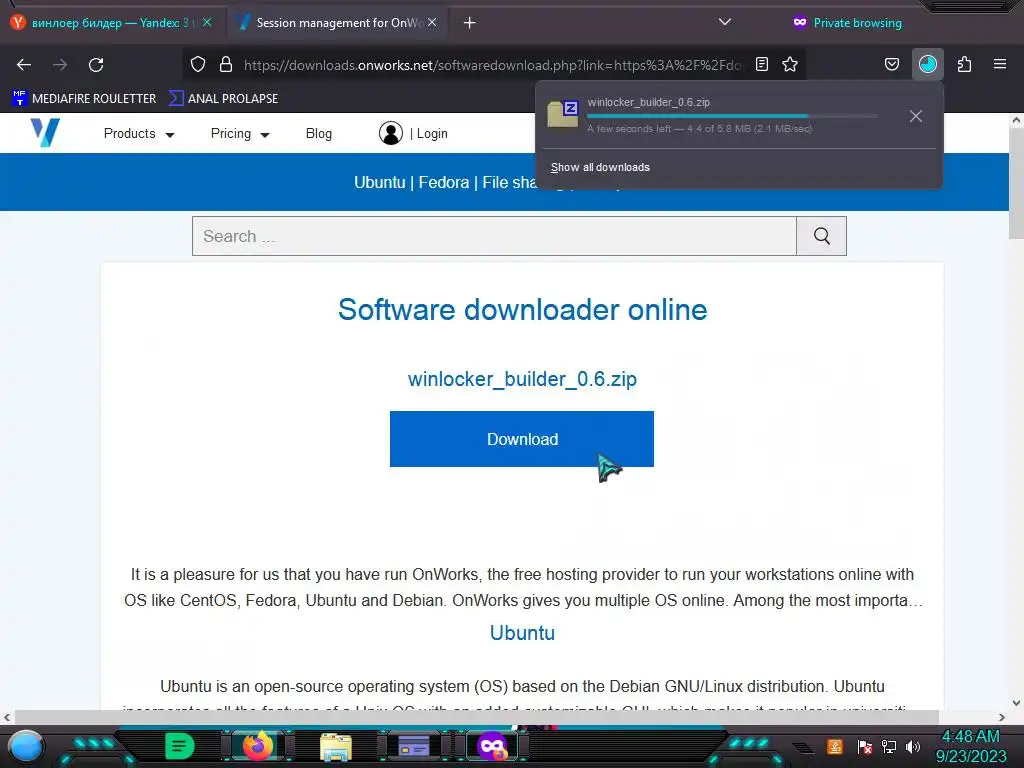1024x768 pixels.
Task: Click the forward navigation arrow
Action: tap(60, 65)
